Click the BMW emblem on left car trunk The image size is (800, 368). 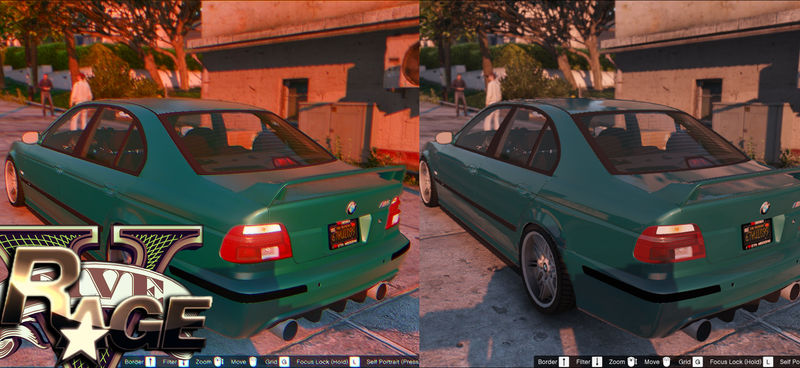pos(351,208)
